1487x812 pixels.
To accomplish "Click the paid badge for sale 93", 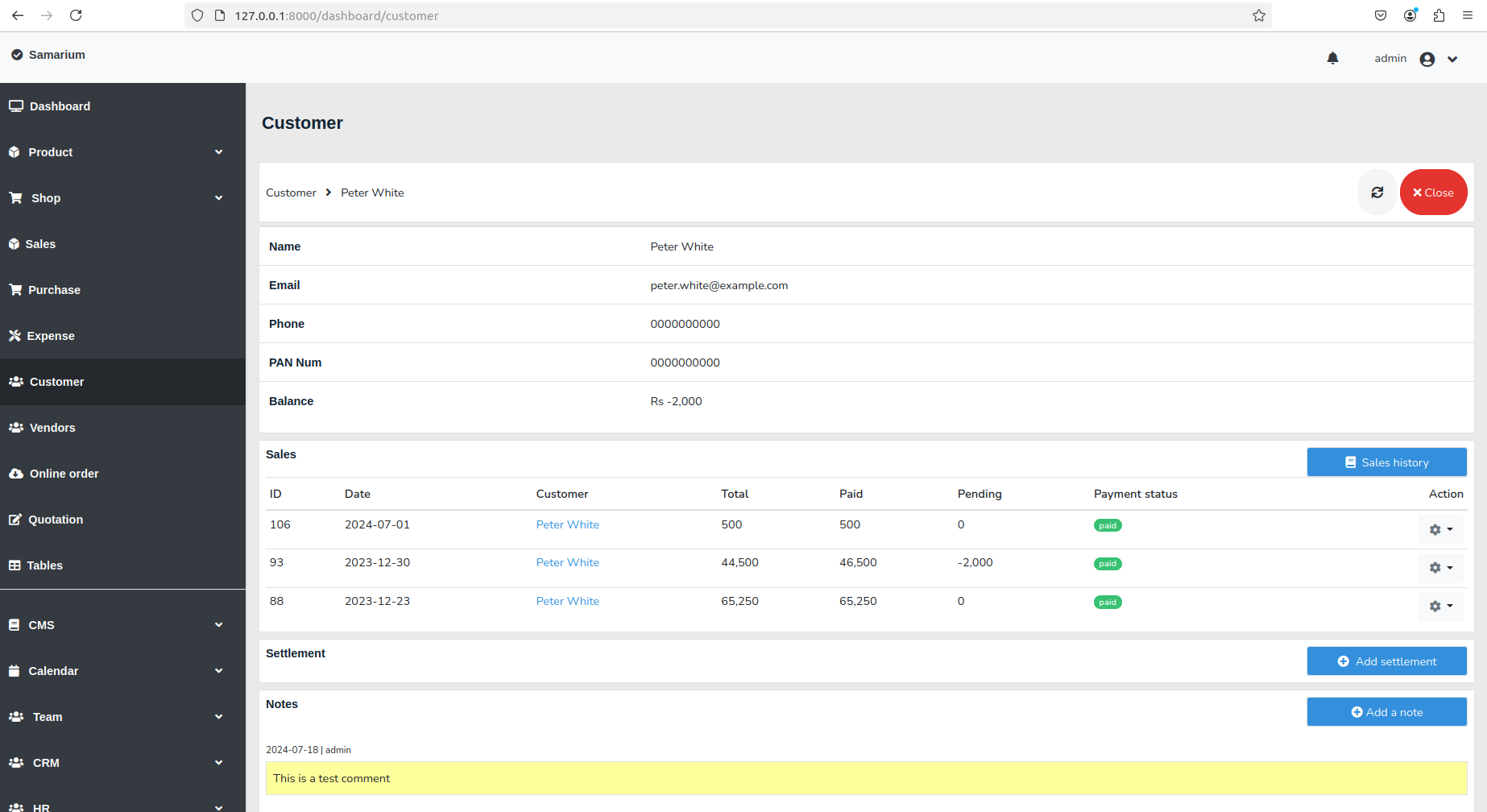I will point(1108,564).
